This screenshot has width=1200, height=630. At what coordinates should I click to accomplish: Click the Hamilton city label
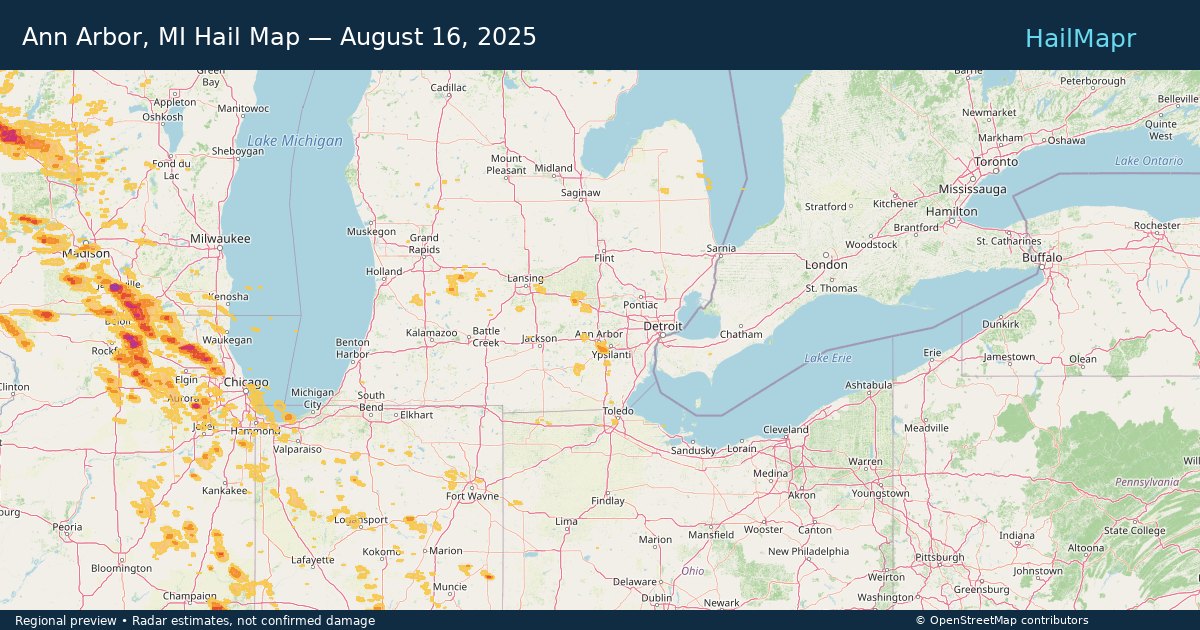pyautogui.click(x=952, y=212)
